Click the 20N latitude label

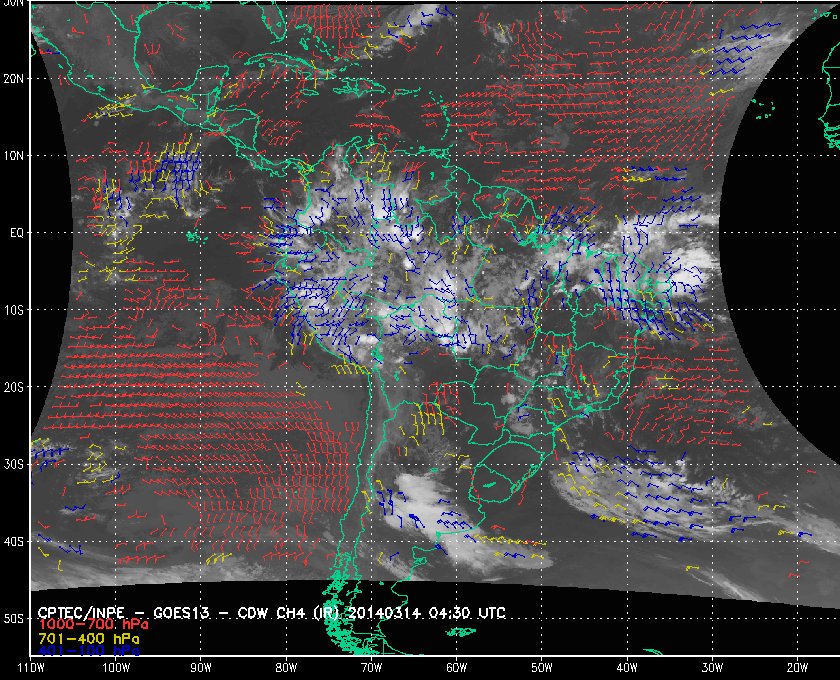(x=13, y=79)
